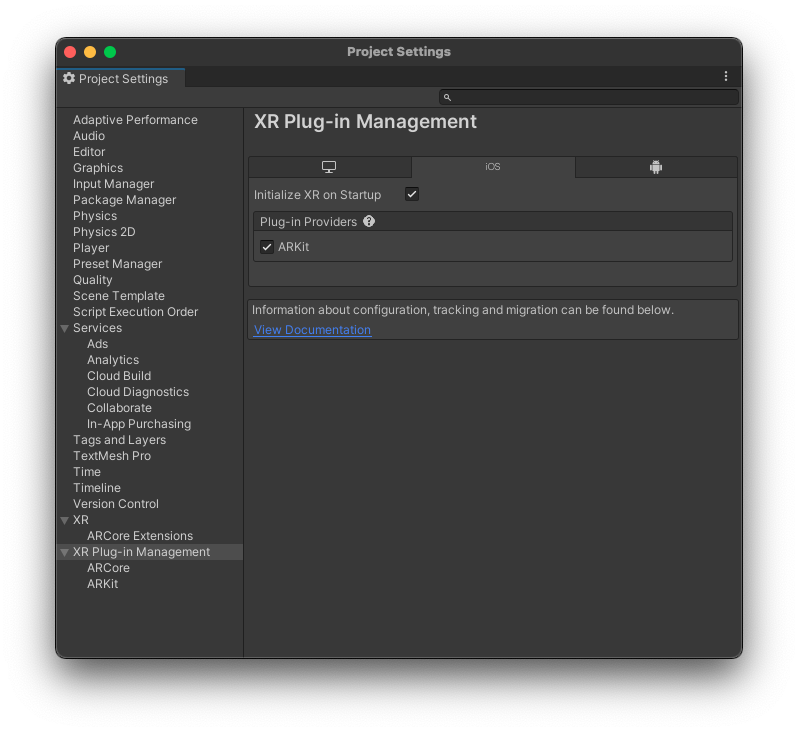
Task: Click the search magnifier icon
Action: (447, 97)
